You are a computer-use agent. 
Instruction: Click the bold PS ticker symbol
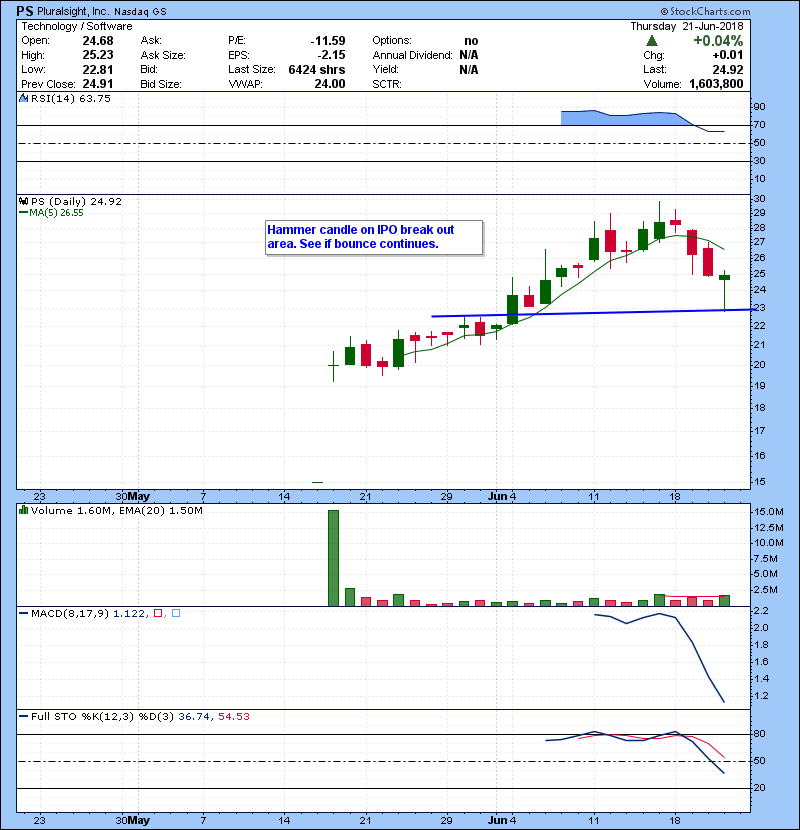click(x=26, y=10)
